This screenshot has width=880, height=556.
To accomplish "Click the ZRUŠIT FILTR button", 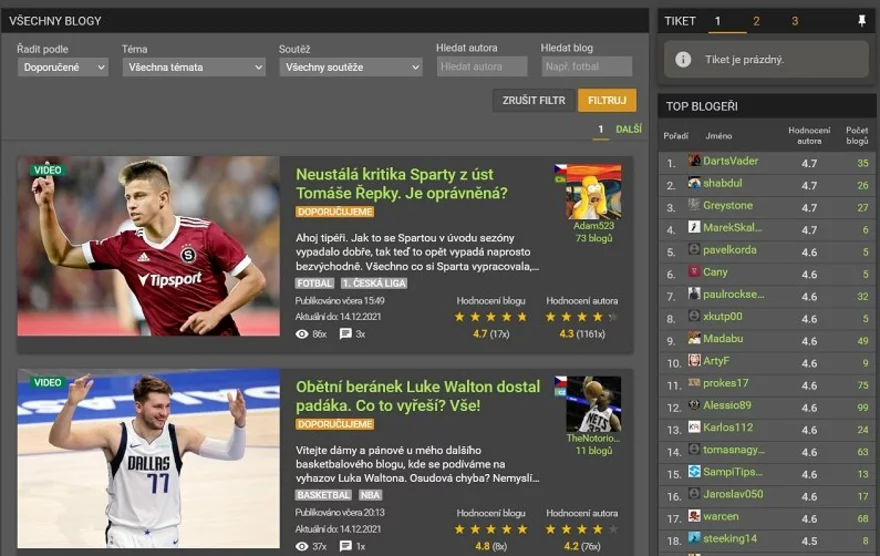I will pos(534,100).
